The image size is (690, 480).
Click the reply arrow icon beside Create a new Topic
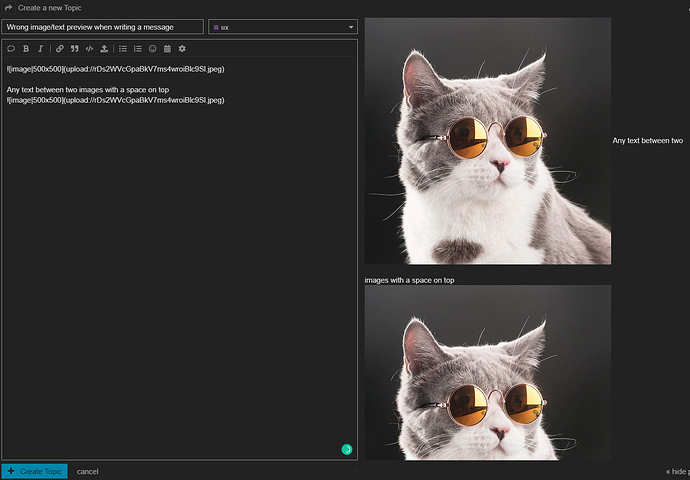8,8
